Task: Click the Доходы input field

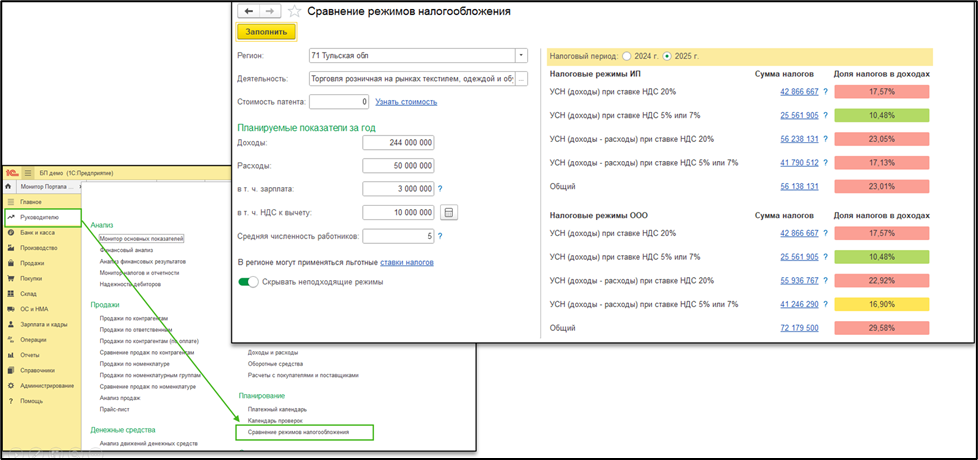Action: pyautogui.click(x=397, y=143)
